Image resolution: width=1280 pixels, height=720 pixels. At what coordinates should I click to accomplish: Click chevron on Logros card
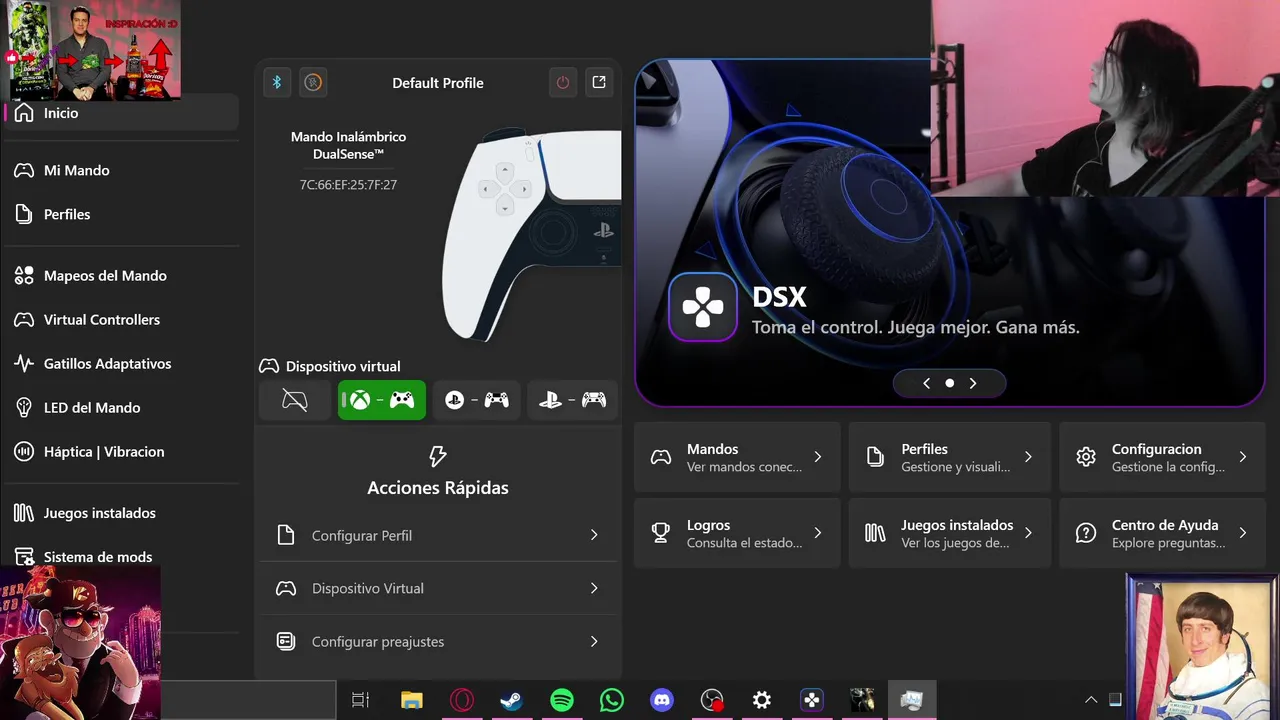point(818,533)
